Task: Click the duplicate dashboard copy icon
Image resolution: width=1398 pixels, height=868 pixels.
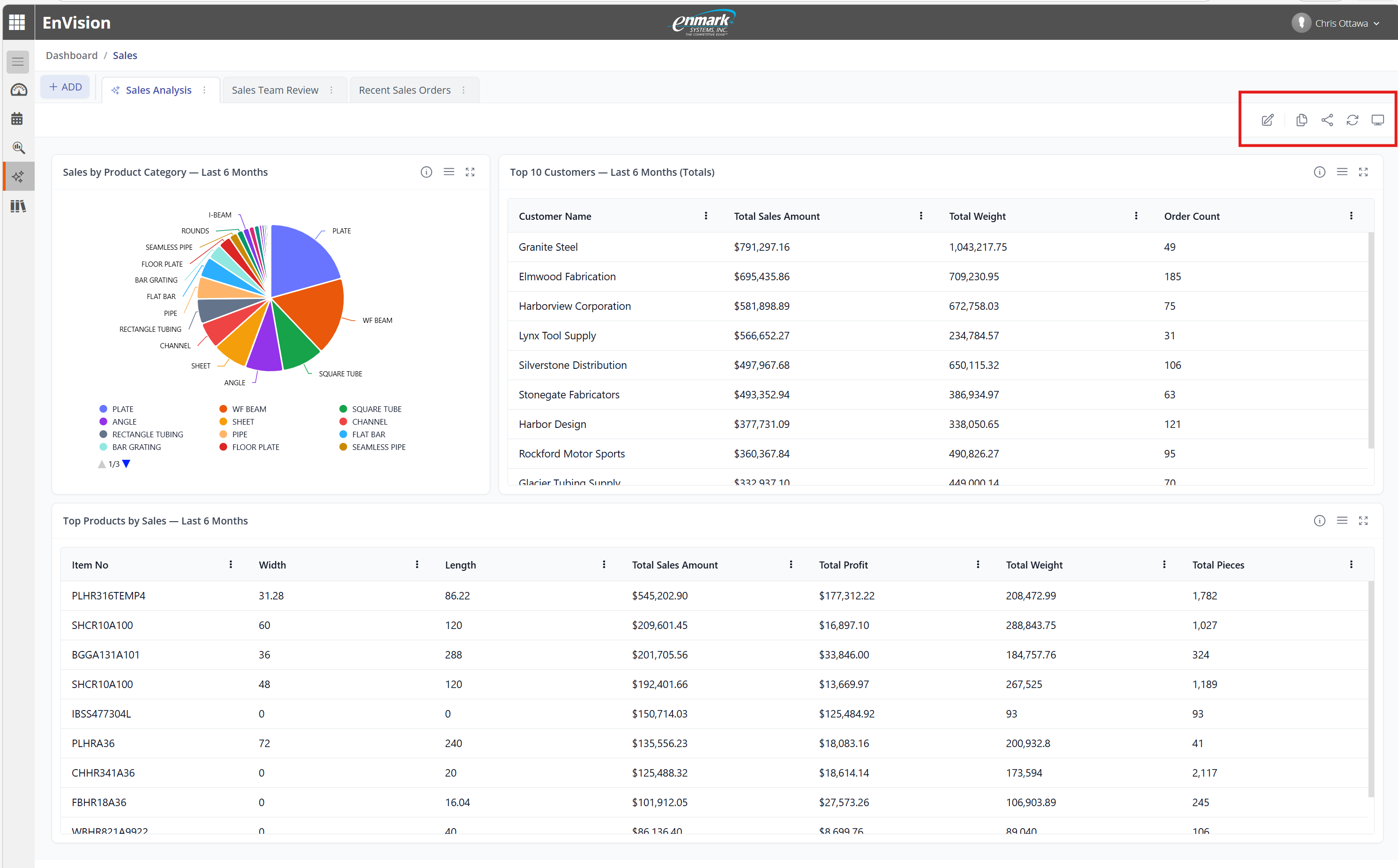Action: [1301, 120]
